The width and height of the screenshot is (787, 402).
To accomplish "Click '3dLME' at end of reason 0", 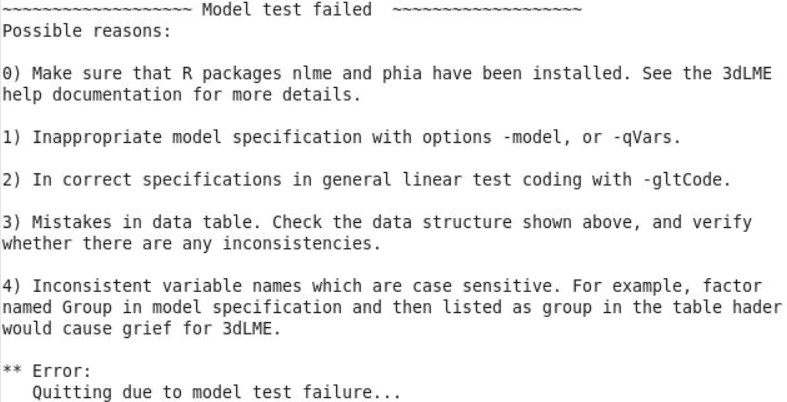I will (746, 73).
